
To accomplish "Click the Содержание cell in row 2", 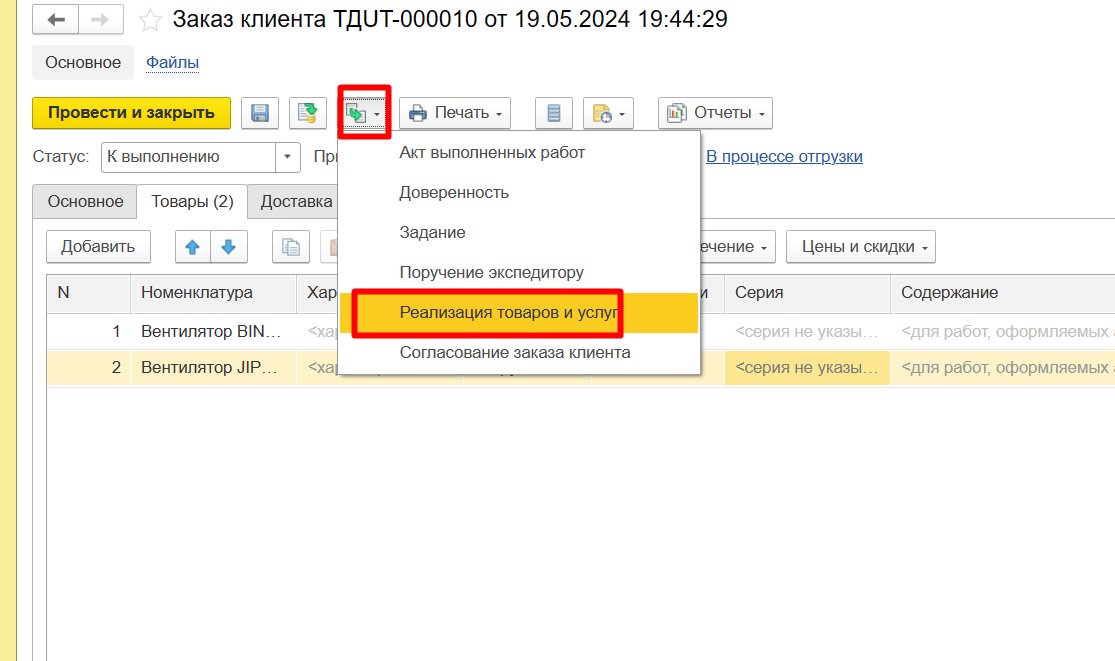I will click(1003, 368).
